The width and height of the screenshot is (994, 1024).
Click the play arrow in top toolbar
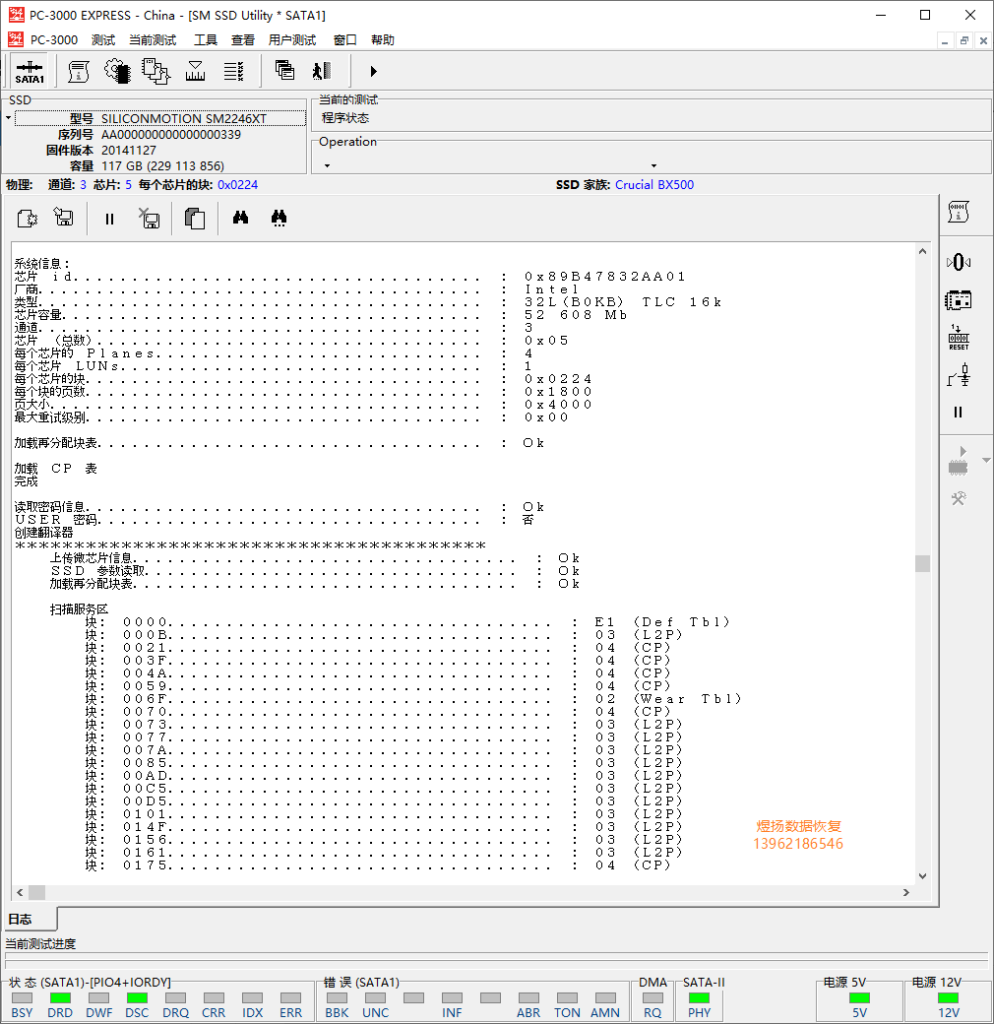point(373,71)
